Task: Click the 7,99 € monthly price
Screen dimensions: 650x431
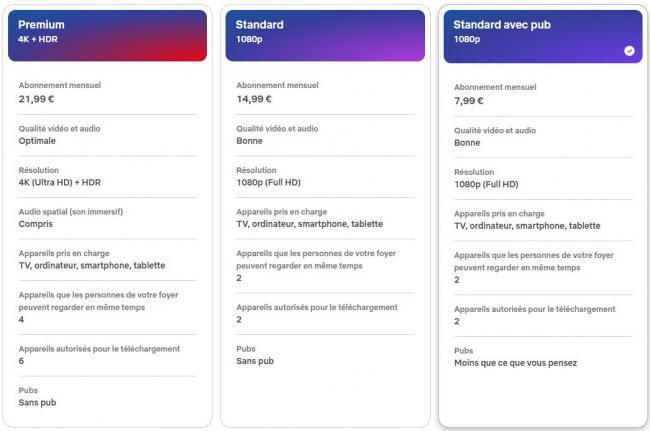Action: click(x=469, y=101)
